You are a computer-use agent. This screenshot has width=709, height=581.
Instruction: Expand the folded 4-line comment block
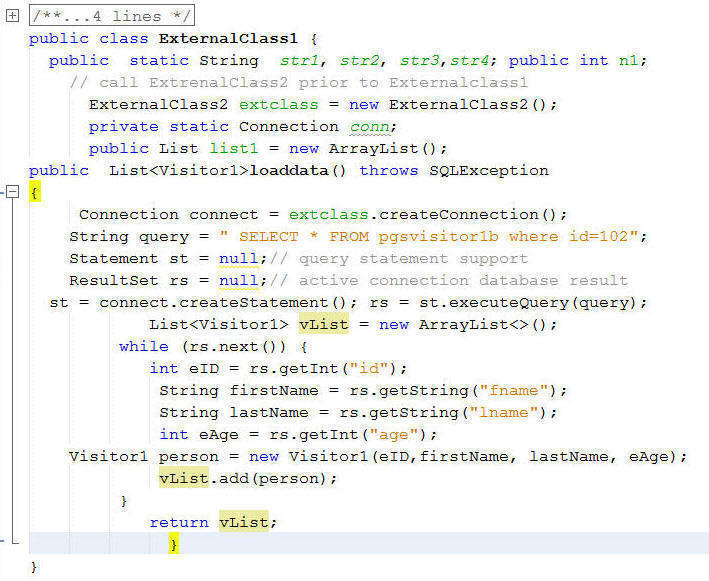coord(12,16)
